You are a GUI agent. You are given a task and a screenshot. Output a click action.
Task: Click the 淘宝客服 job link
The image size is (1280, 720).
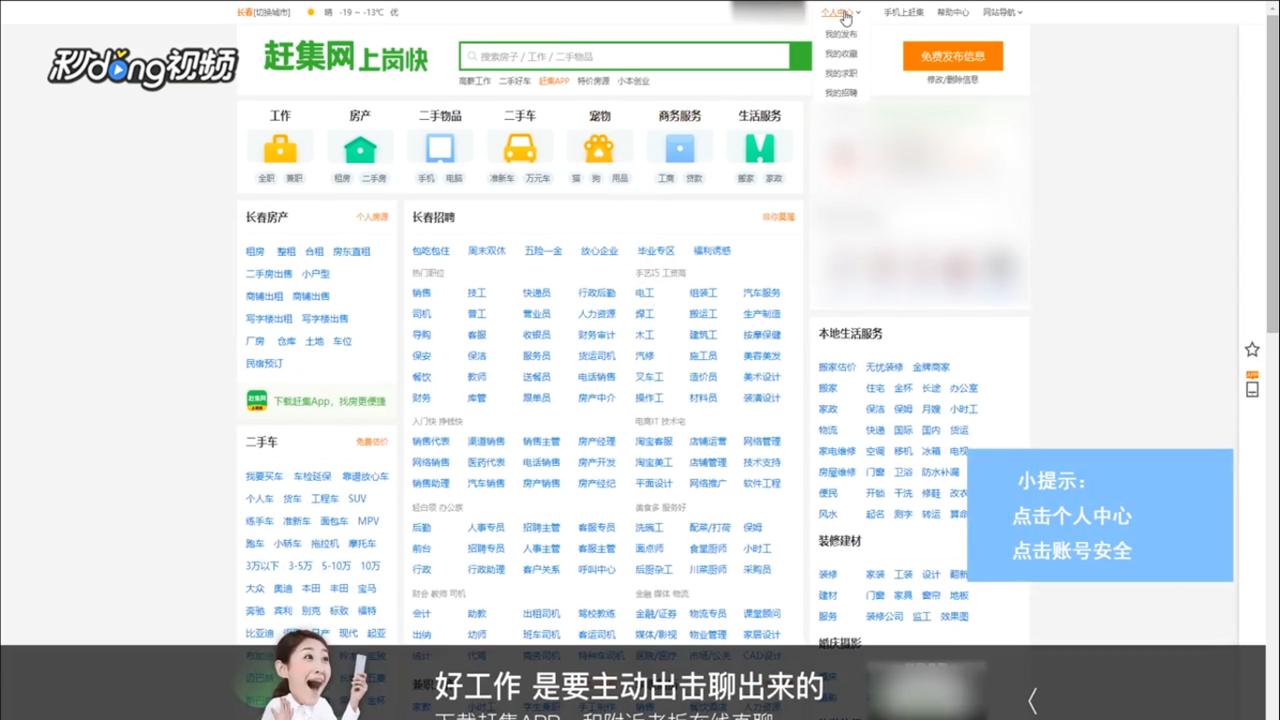[654, 441]
